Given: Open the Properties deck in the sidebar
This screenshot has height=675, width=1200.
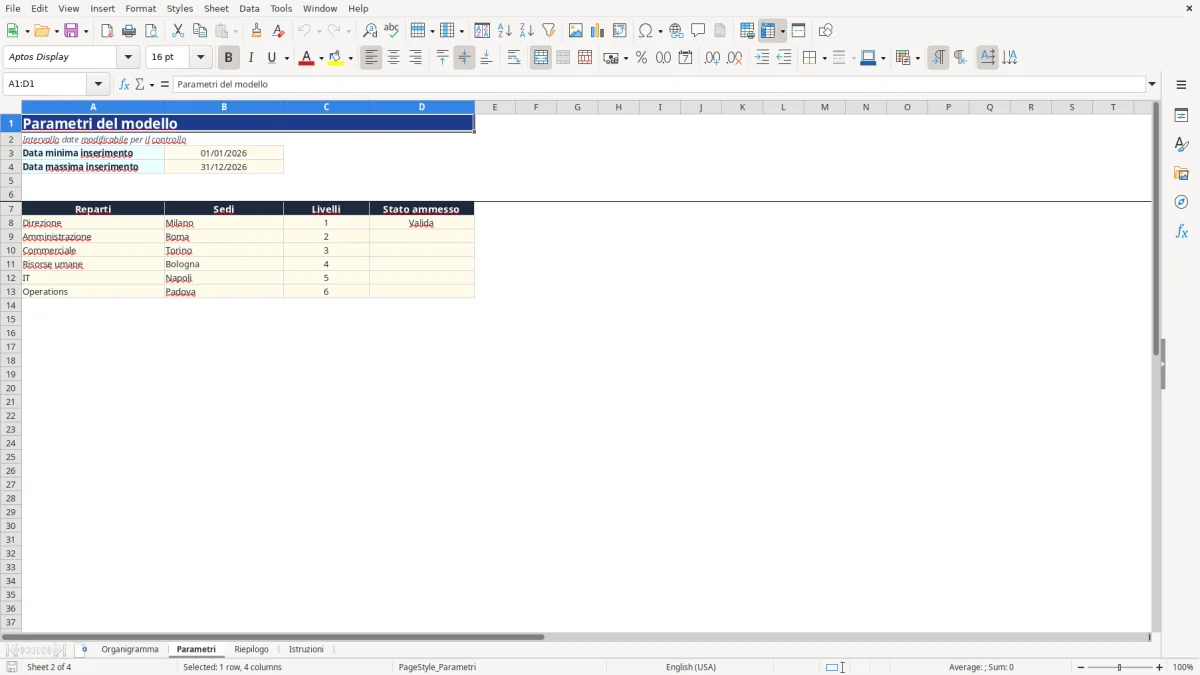Looking at the screenshot, I should pos(1181,115).
